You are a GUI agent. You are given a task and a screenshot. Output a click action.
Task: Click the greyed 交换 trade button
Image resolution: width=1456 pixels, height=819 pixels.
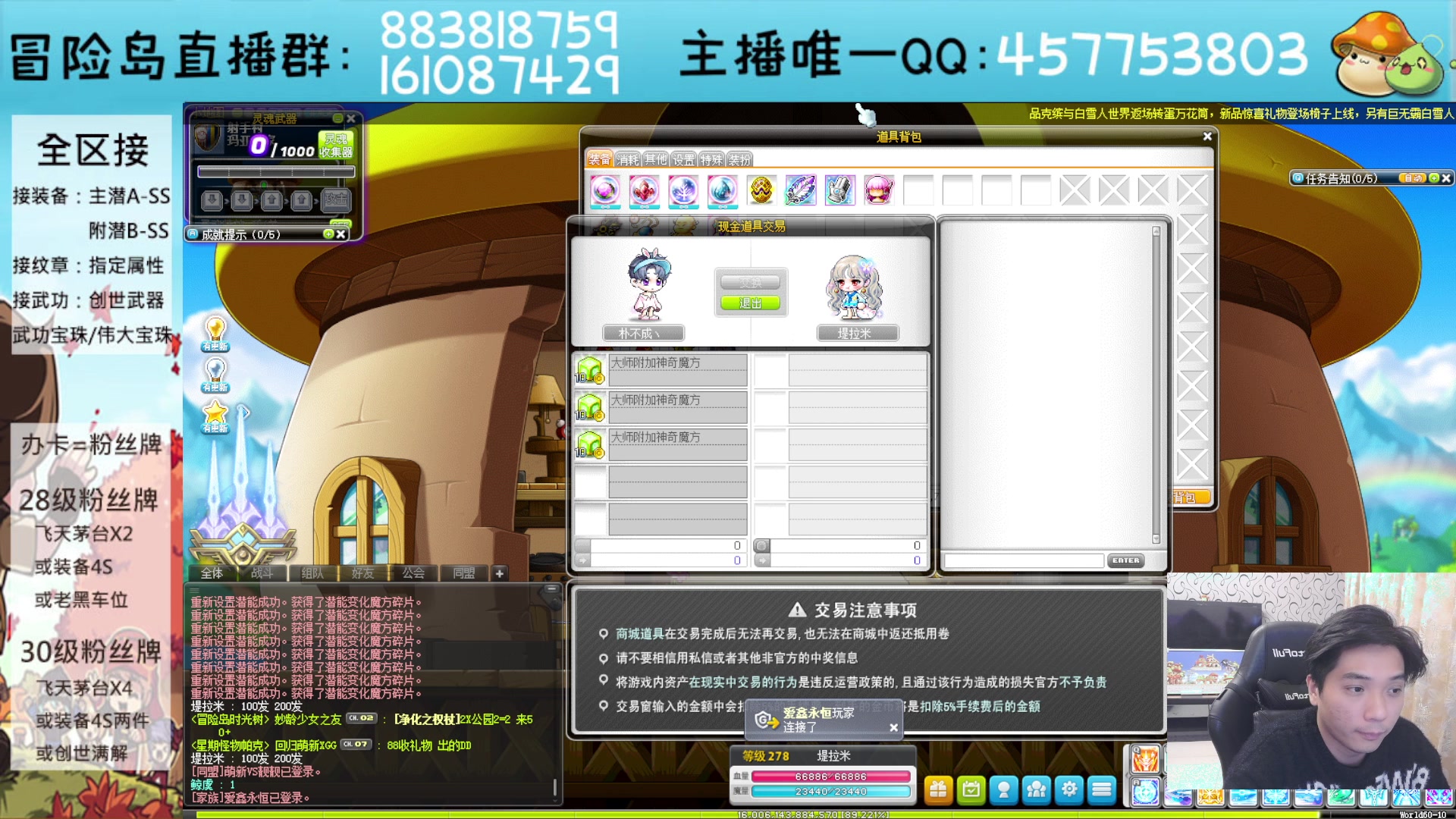[750, 282]
